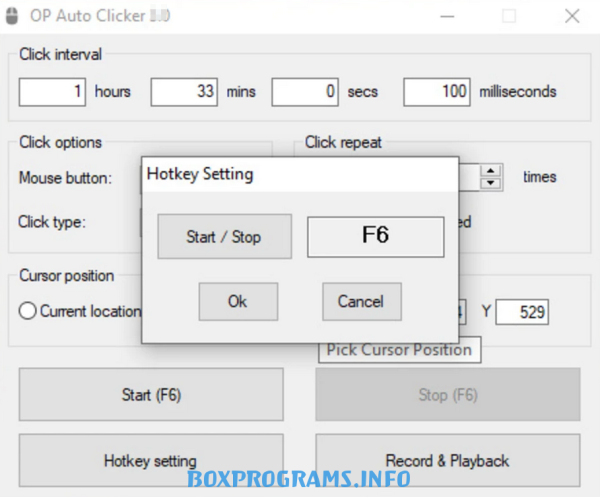Select the Current location radio button
The height and width of the screenshot is (497, 600).
(x=28, y=311)
